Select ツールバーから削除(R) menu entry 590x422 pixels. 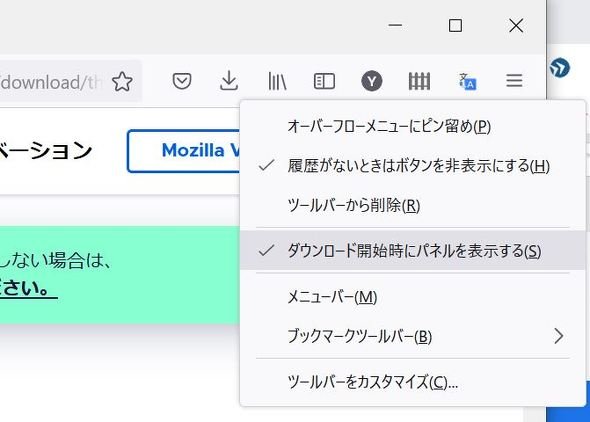pyautogui.click(x=413, y=205)
